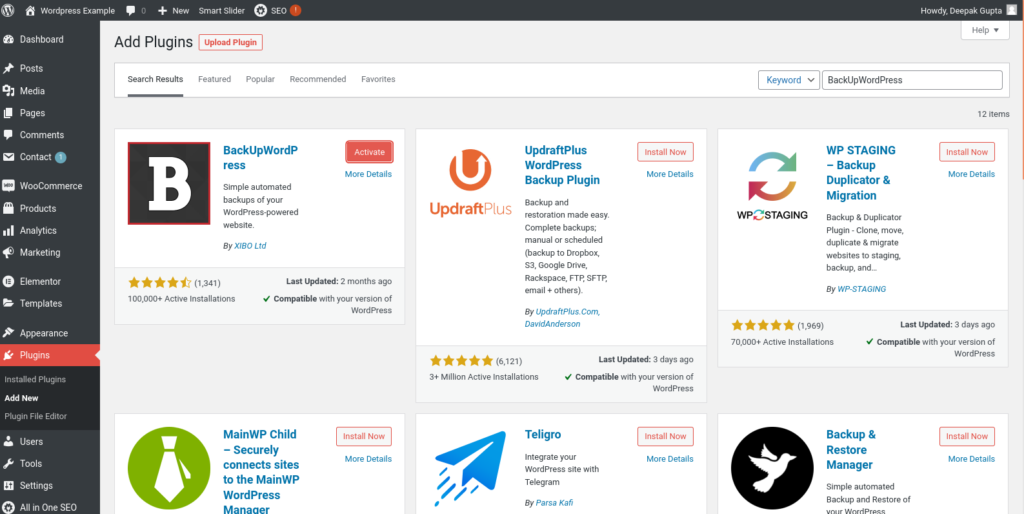Click the WP Staging plugin logo
Image resolution: width=1024 pixels, height=514 pixels.
(x=771, y=183)
